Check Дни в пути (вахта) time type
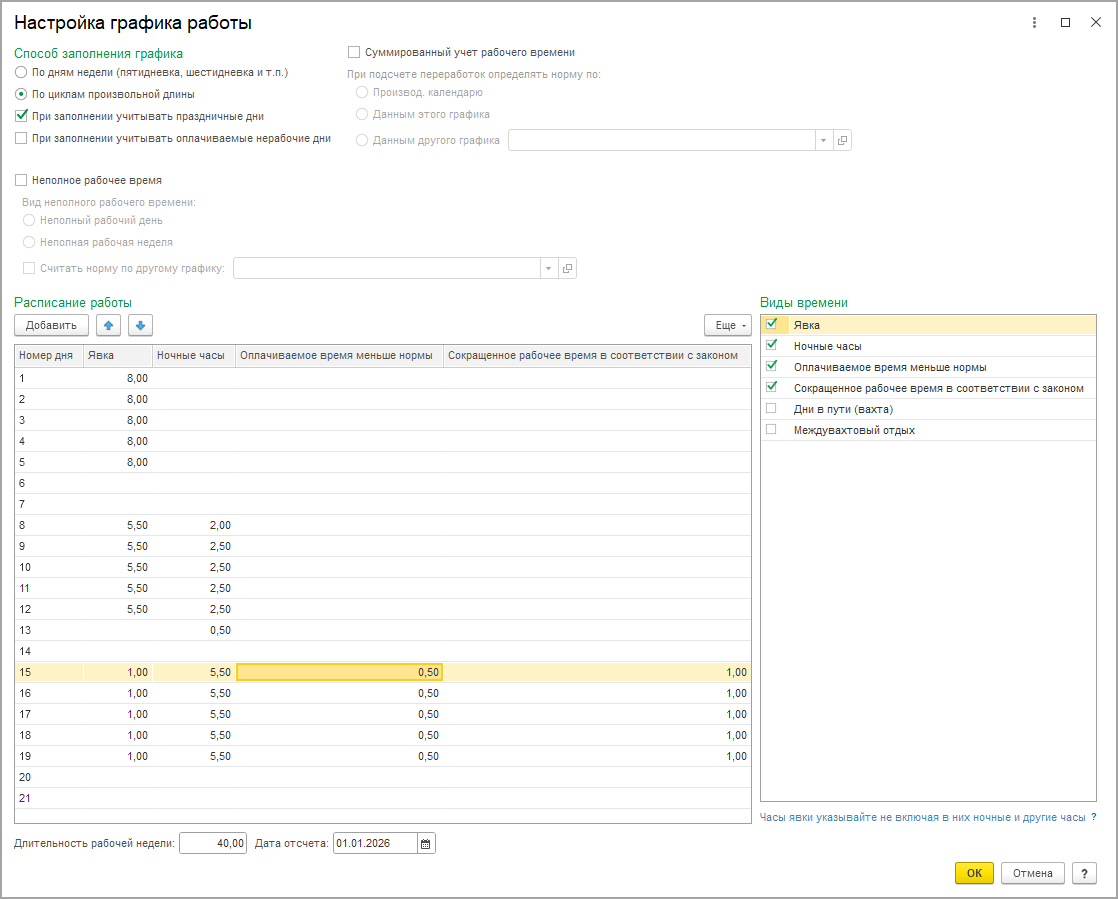The width and height of the screenshot is (1118, 899). tap(771, 408)
